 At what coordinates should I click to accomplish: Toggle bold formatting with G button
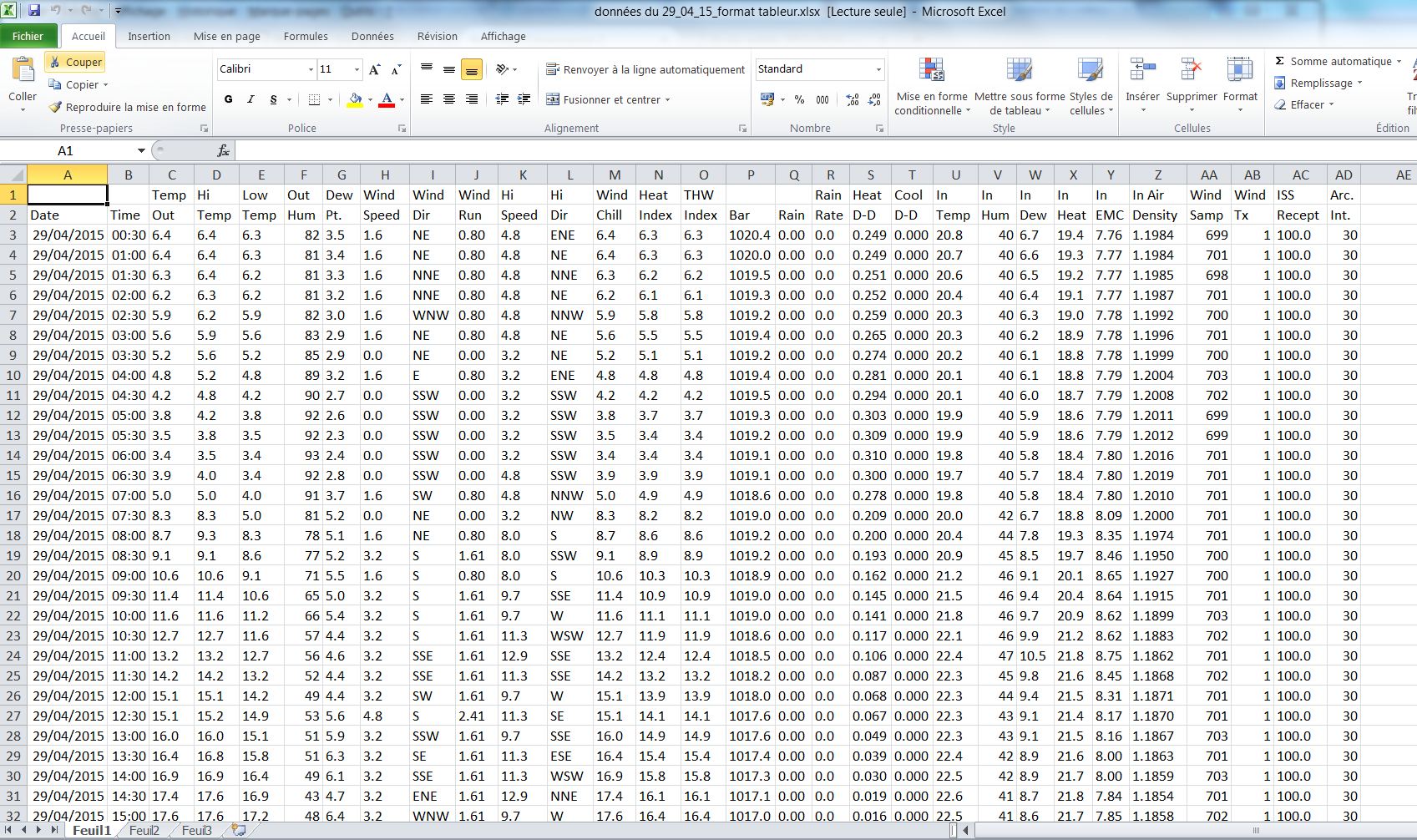[229, 99]
